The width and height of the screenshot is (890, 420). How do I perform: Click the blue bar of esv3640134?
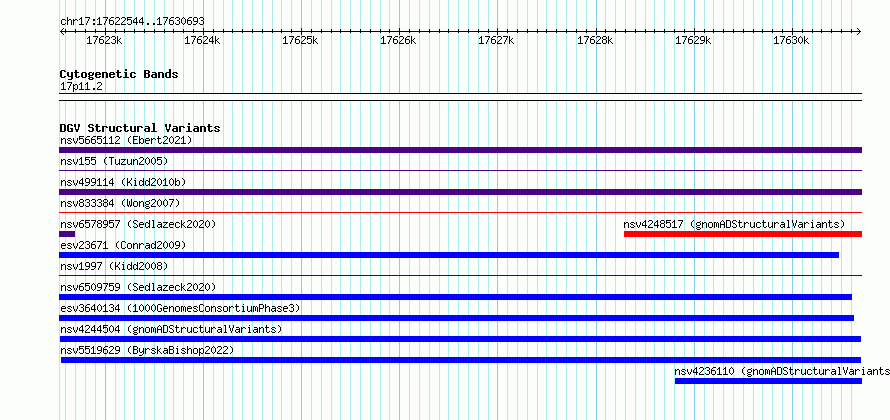[x=456, y=318]
